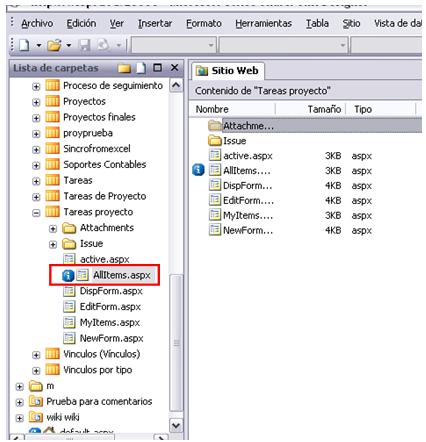
Task: Click the Soportes Contables list icon
Action: (52, 164)
